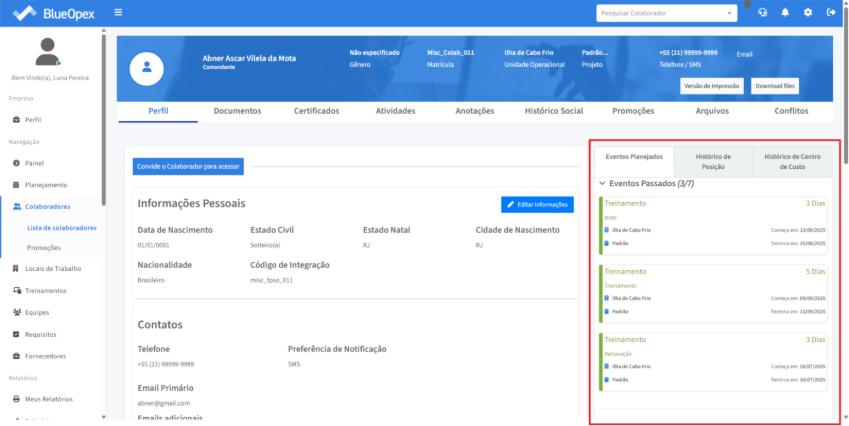The image size is (849, 426).
Task: Open Planejamento in the navigation
Action: click(x=46, y=185)
